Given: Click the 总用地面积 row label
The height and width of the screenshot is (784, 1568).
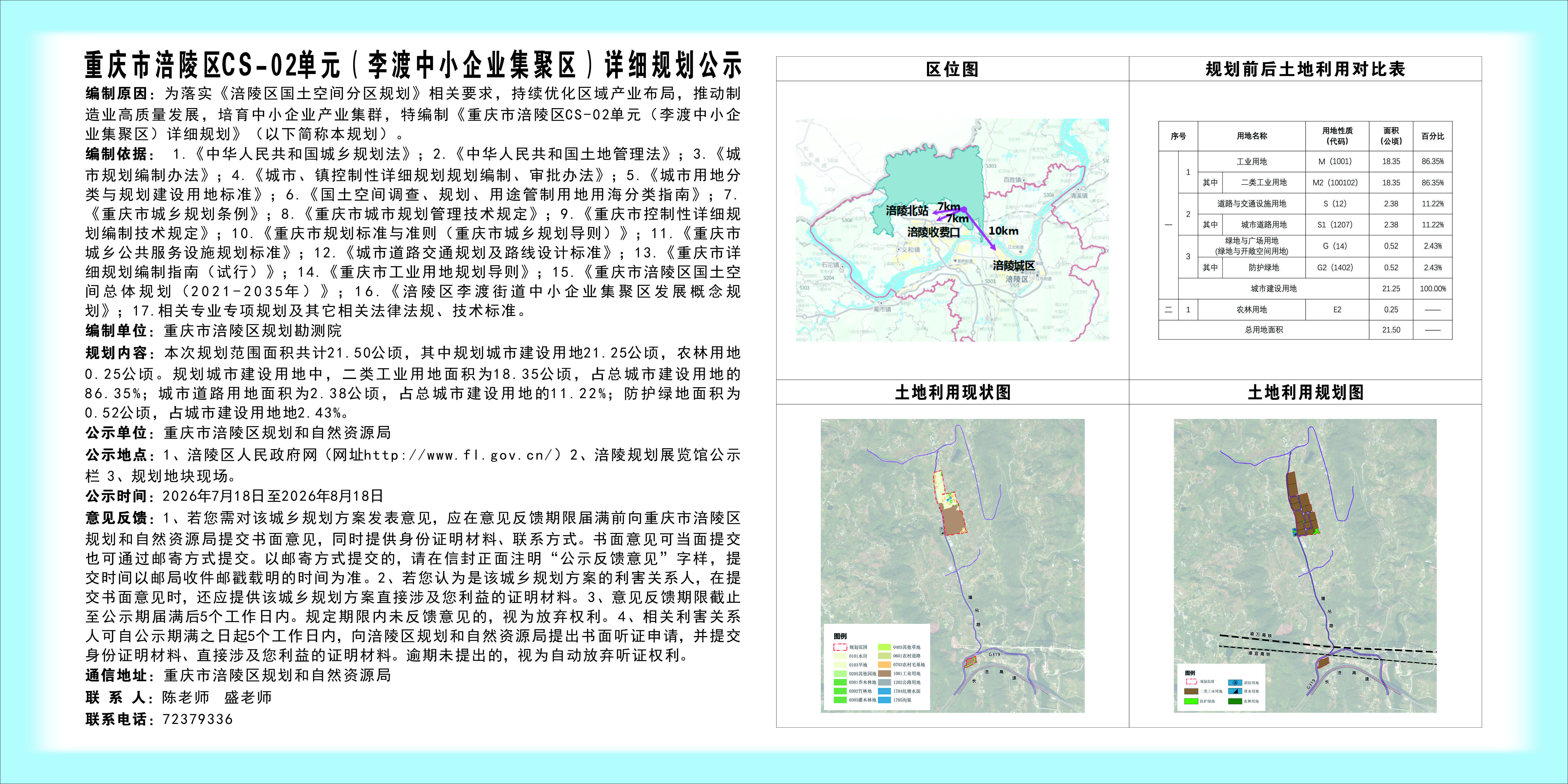Looking at the screenshot, I should (x=1264, y=330).
